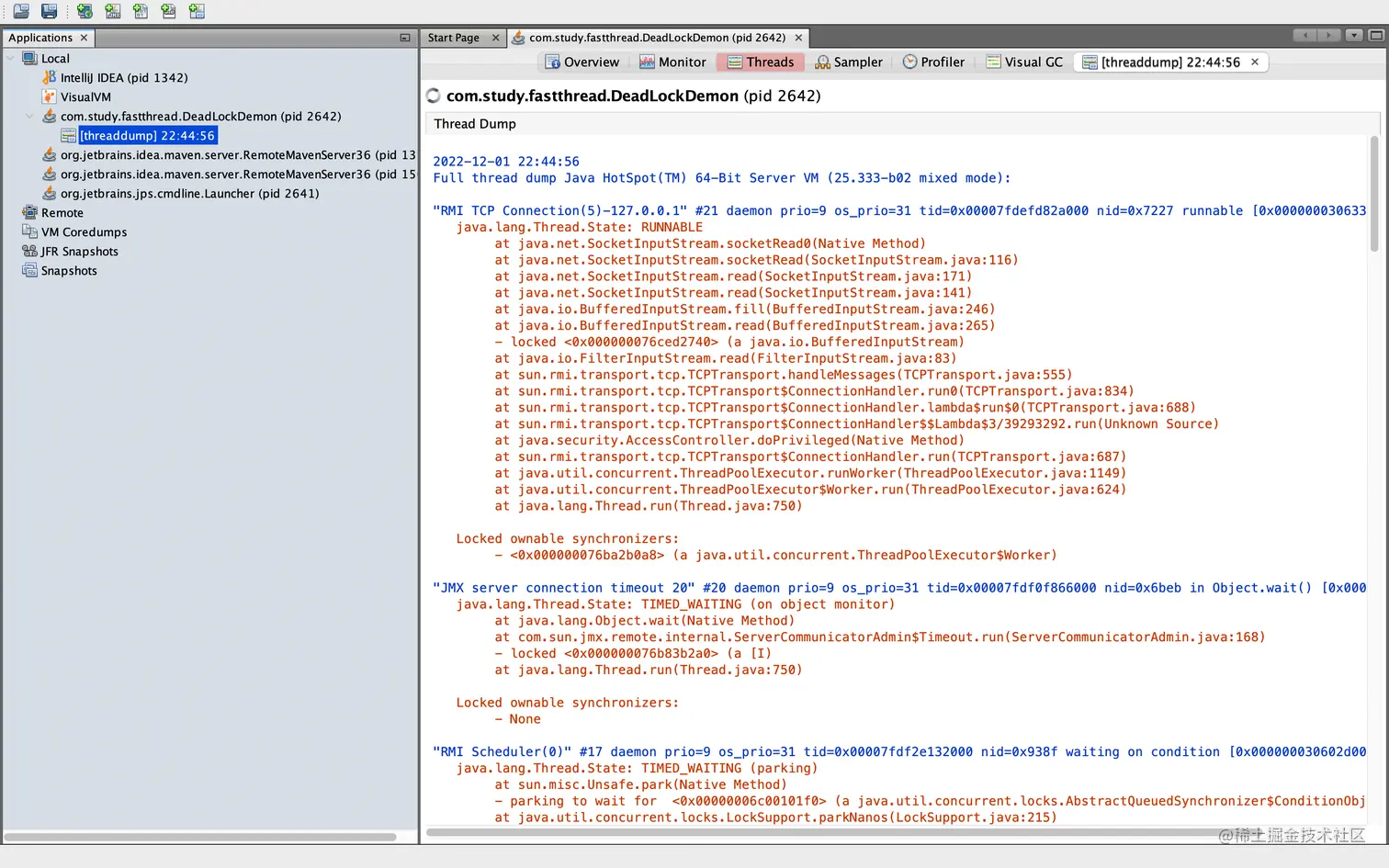Select IntelliJ IDEA (pid 1342) in tree
Screen dimensions: 1389x868
[124, 77]
